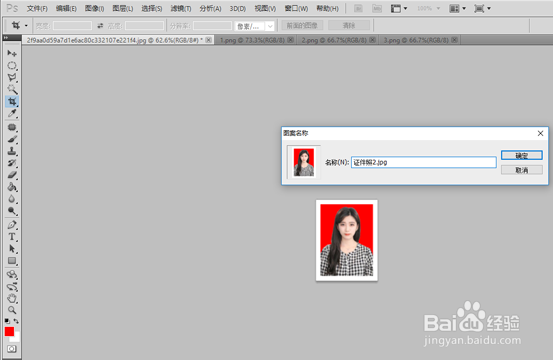553x360 pixels.
Task: Select the Zoom tool
Action: (x=12, y=310)
